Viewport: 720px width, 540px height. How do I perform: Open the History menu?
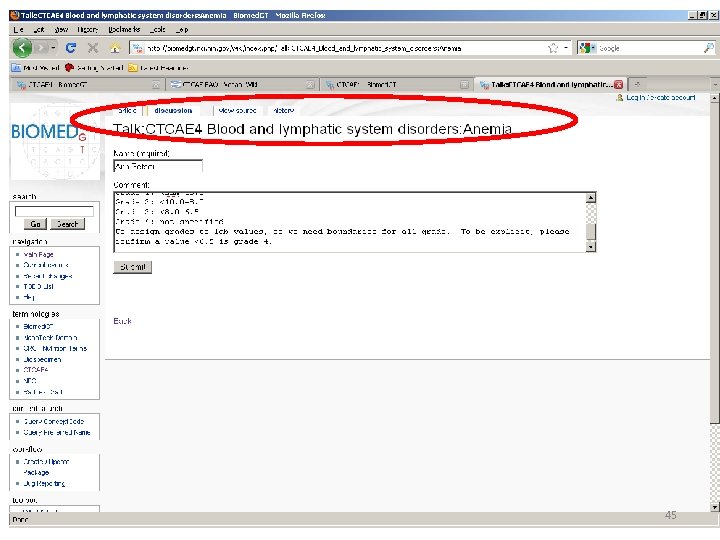coord(87,29)
